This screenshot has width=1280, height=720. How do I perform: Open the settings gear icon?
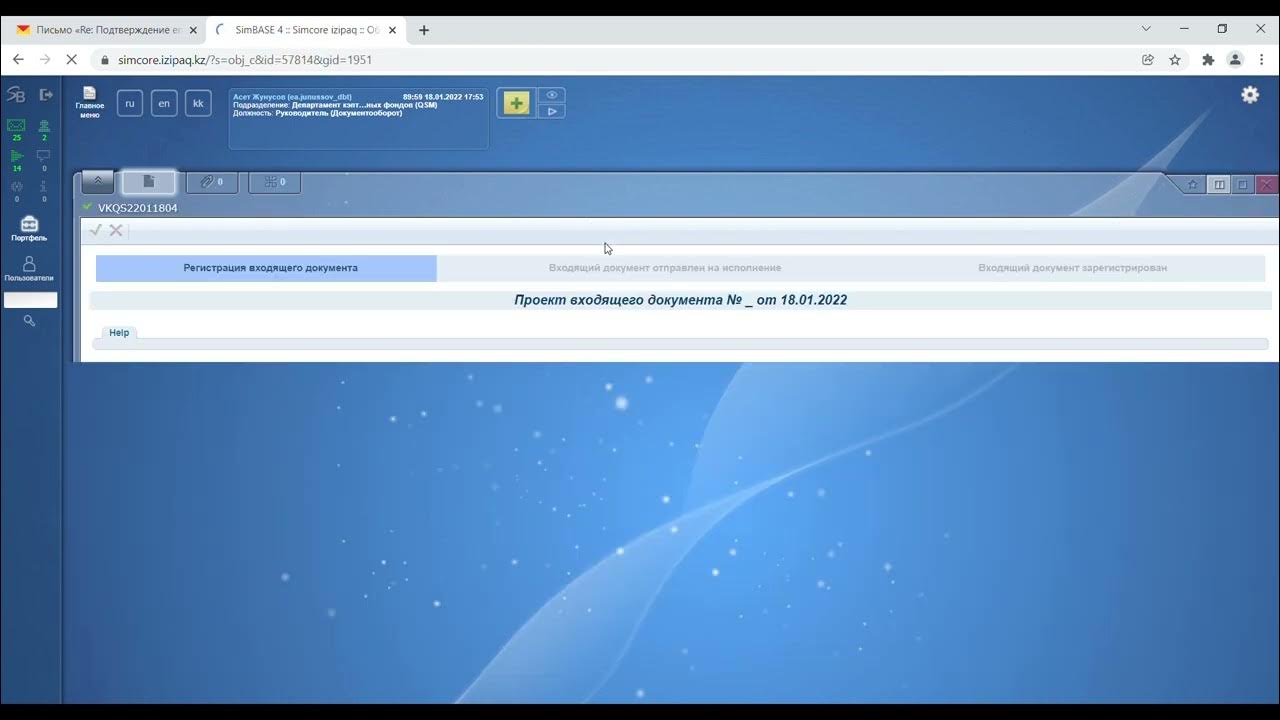tap(1250, 95)
